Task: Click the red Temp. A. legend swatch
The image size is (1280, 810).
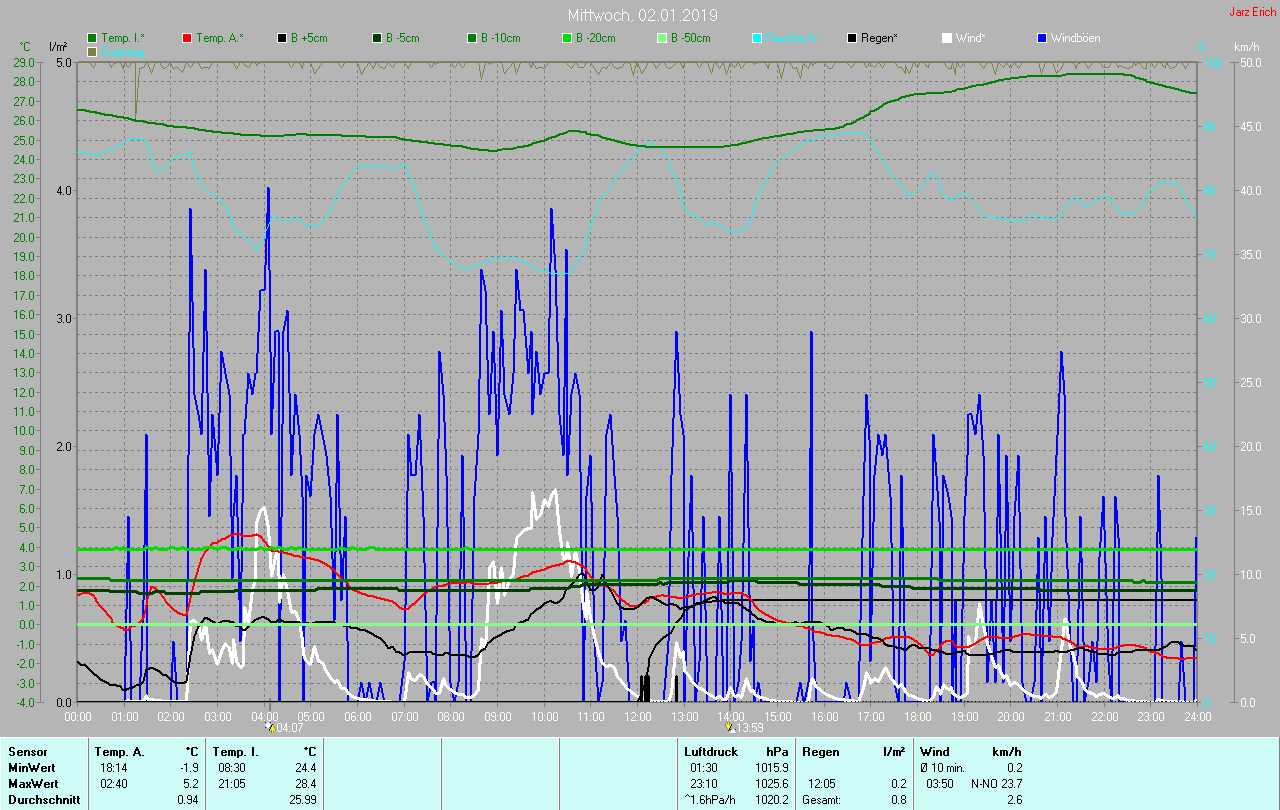Action: click(x=187, y=38)
